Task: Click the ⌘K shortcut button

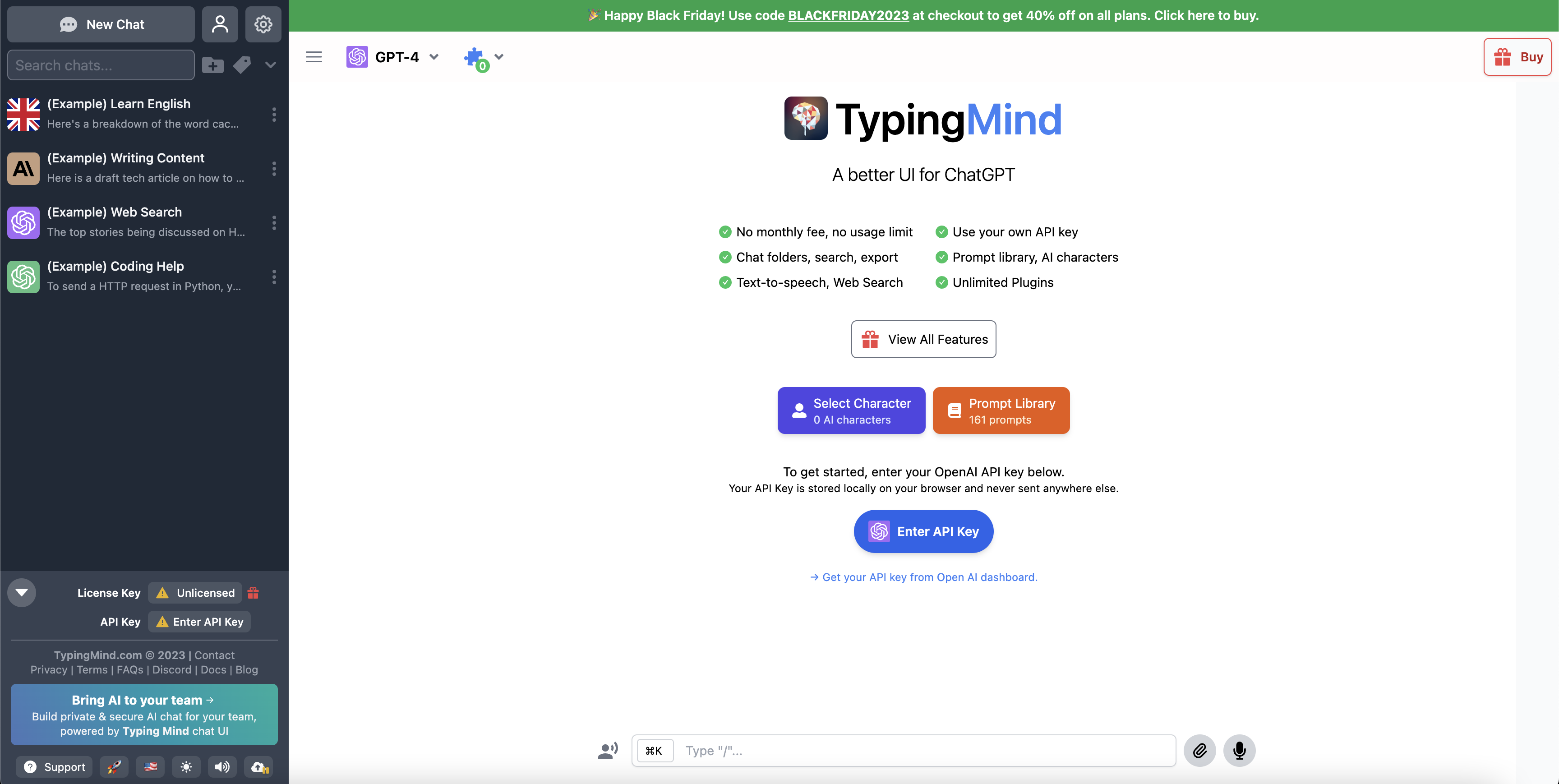Action: (654, 751)
